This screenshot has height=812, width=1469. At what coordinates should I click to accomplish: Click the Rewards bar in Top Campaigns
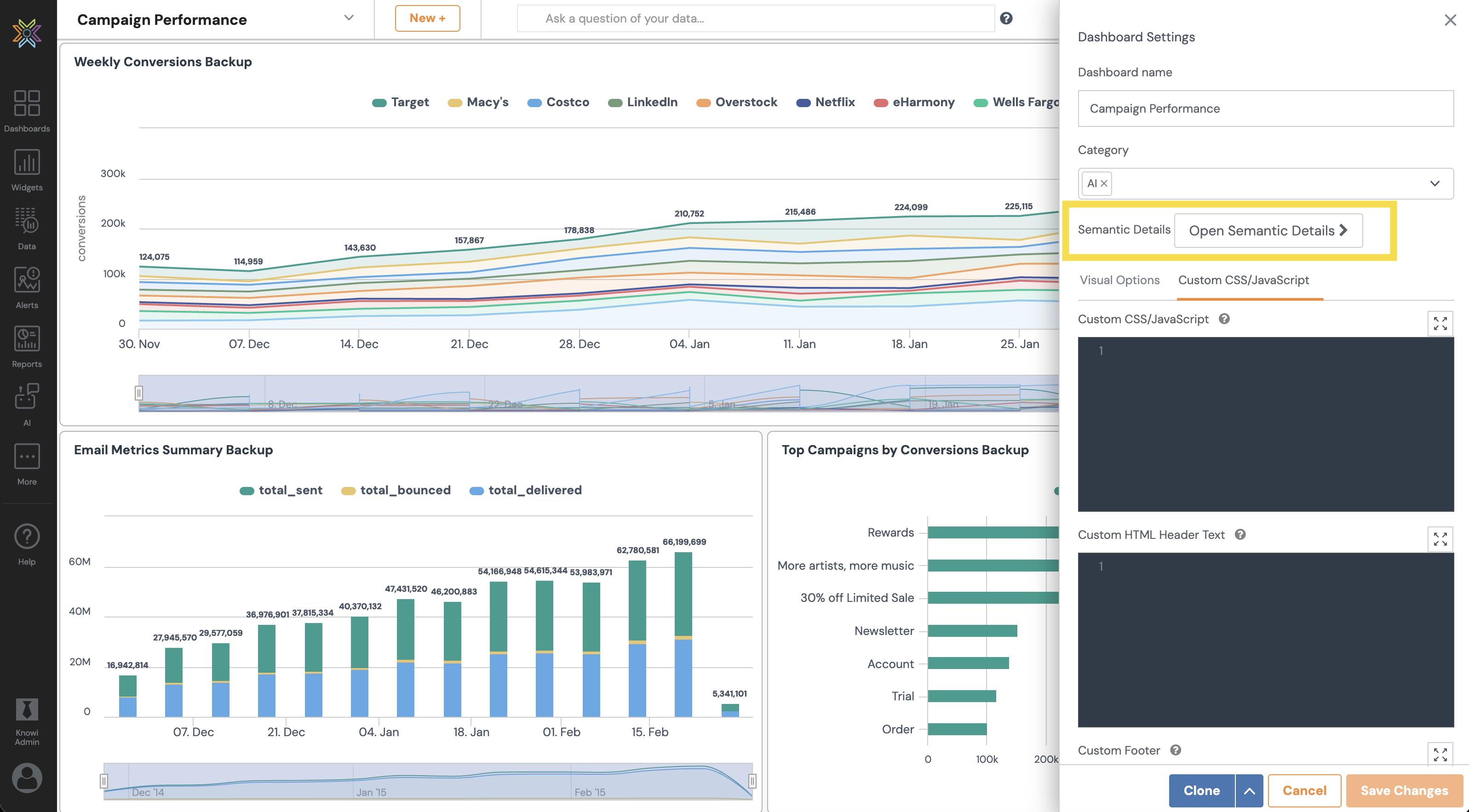pyautogui.click(x=993, y=532)
